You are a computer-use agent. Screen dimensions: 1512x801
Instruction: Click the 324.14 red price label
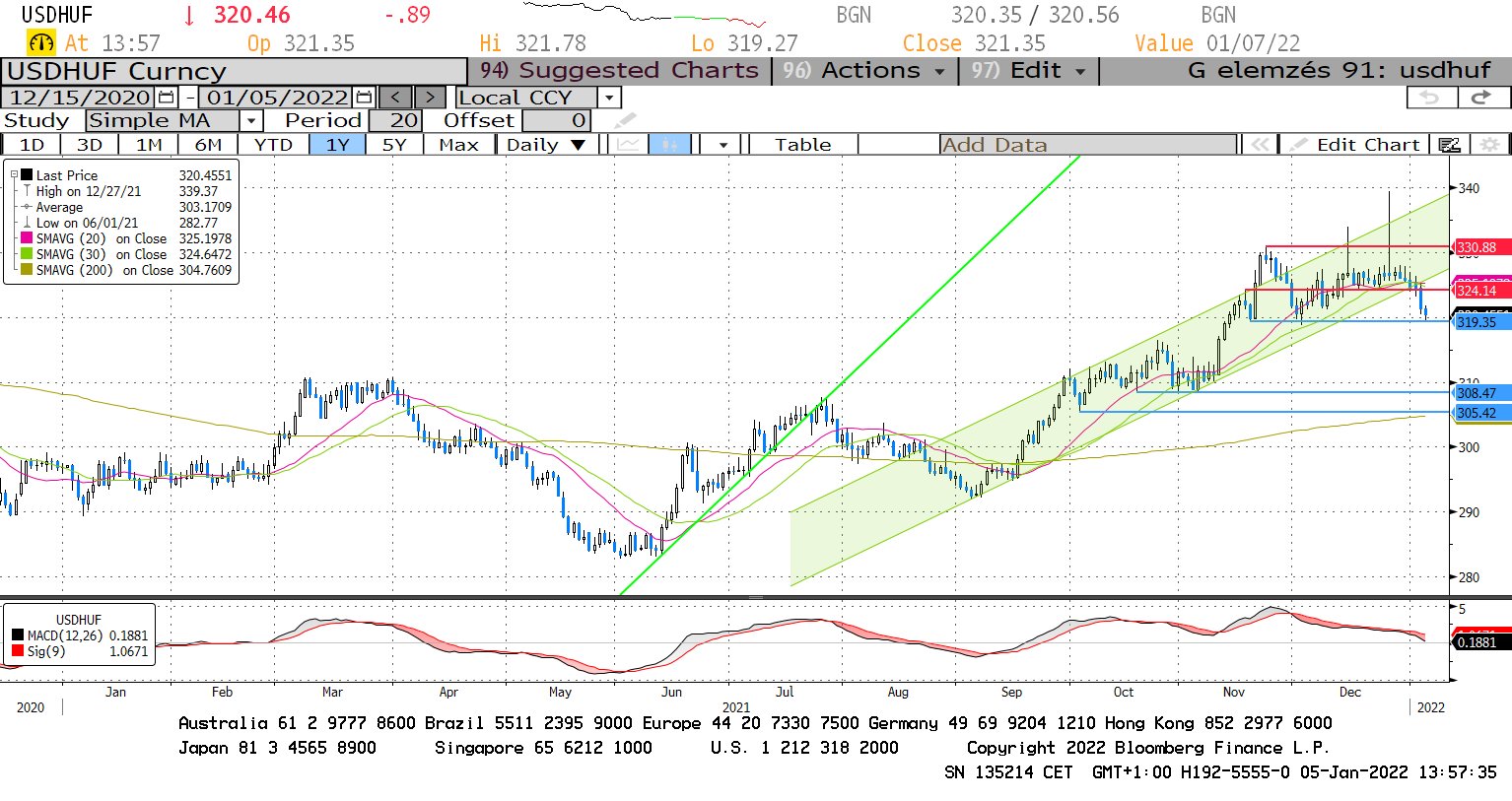pos(1481,291)
